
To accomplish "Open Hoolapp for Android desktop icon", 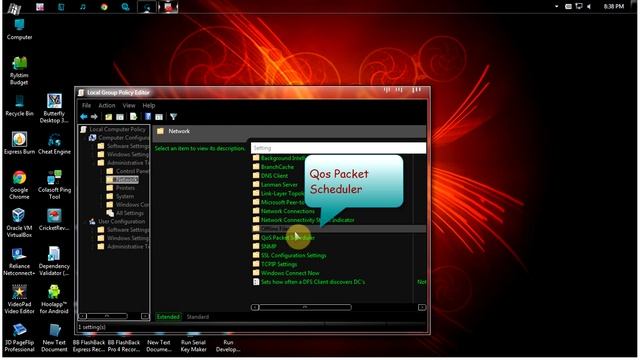I will point(54,299).
